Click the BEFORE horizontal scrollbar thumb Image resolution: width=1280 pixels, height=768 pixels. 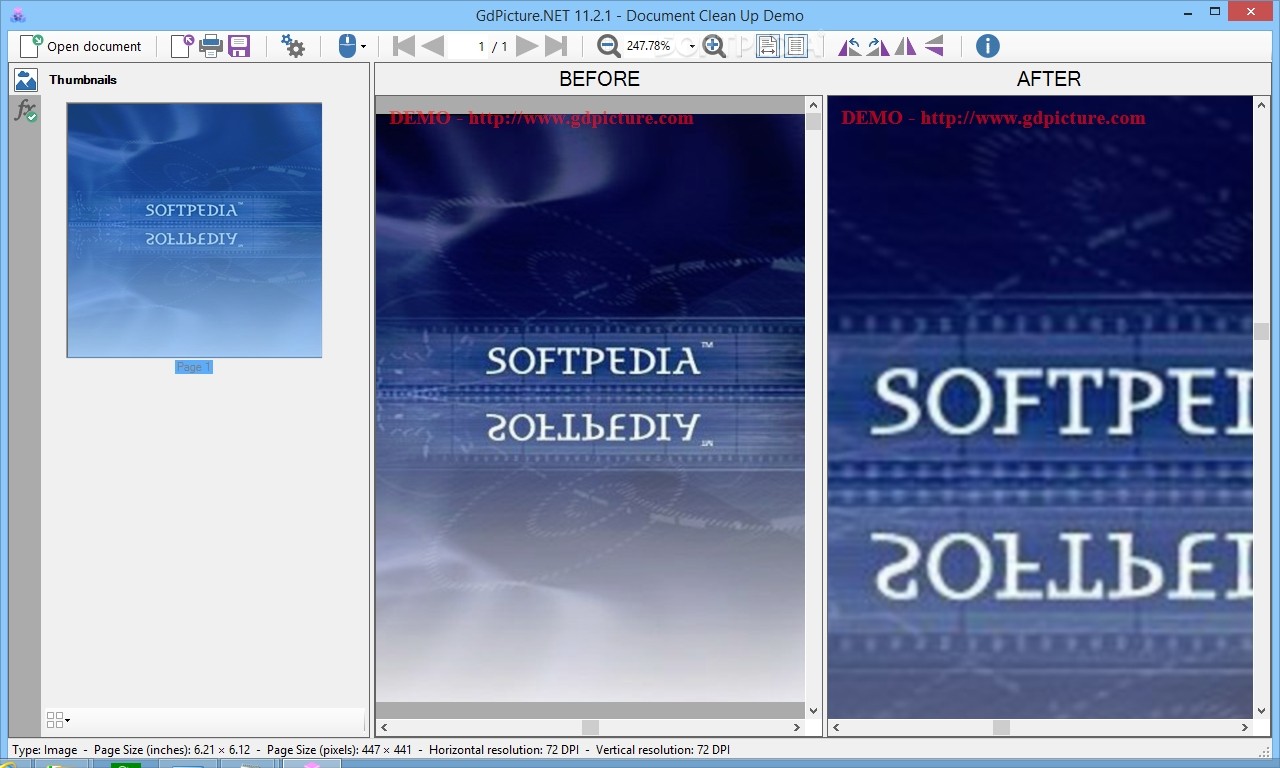(x=590, y=728)
